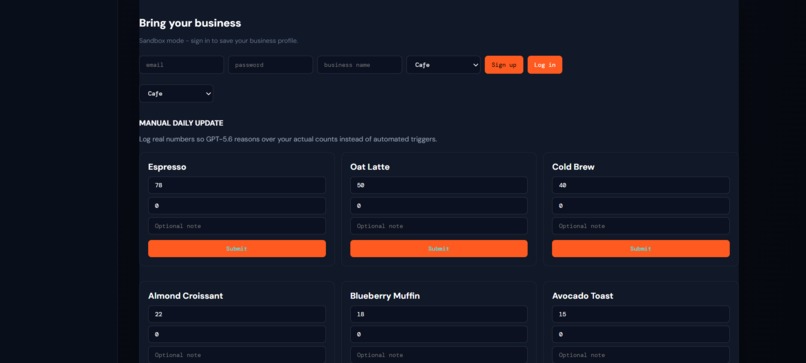Select Almond Croissant count field showing 22
Image resolution: width=806 pixels, height=363 pixels.
point(237,314)
